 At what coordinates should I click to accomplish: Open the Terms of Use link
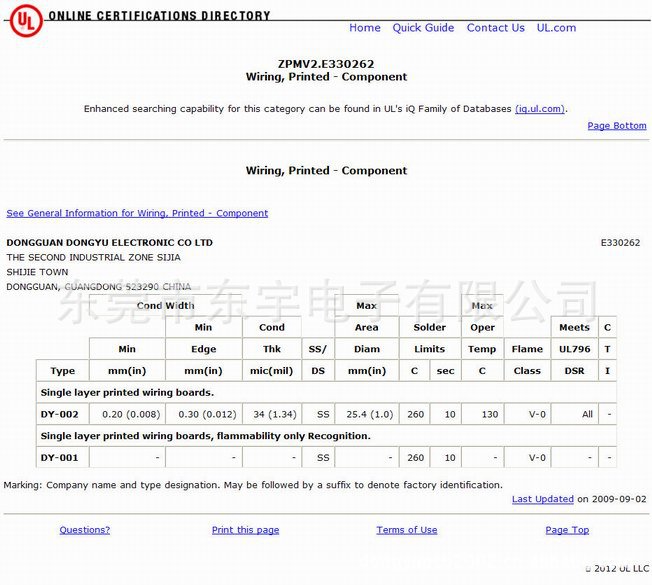click(x=407, y=530)
